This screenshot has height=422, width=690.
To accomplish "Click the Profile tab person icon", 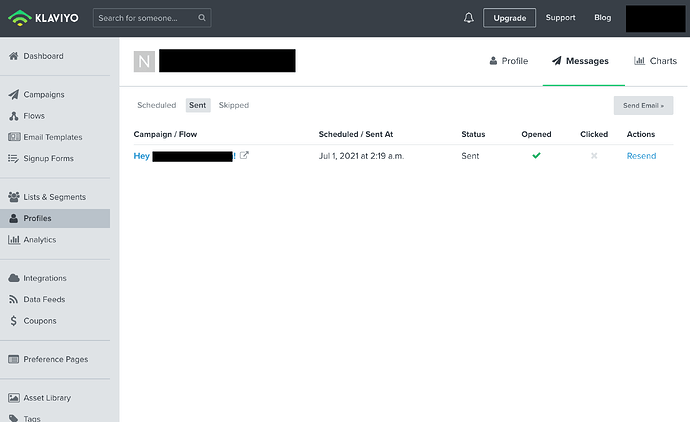I will tap(493, 61).
